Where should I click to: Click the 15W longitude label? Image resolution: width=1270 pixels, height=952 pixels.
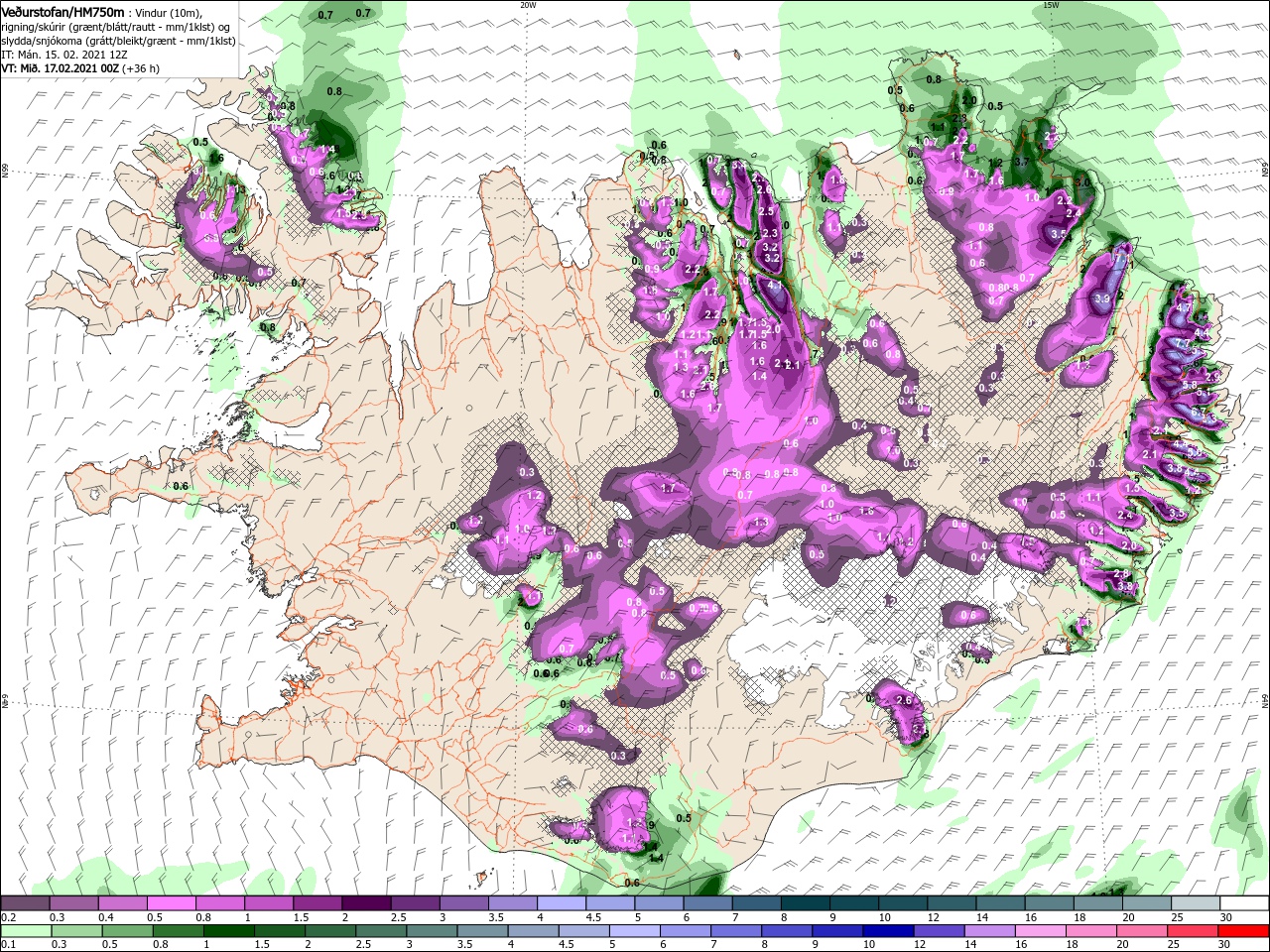pos(1051,5)
